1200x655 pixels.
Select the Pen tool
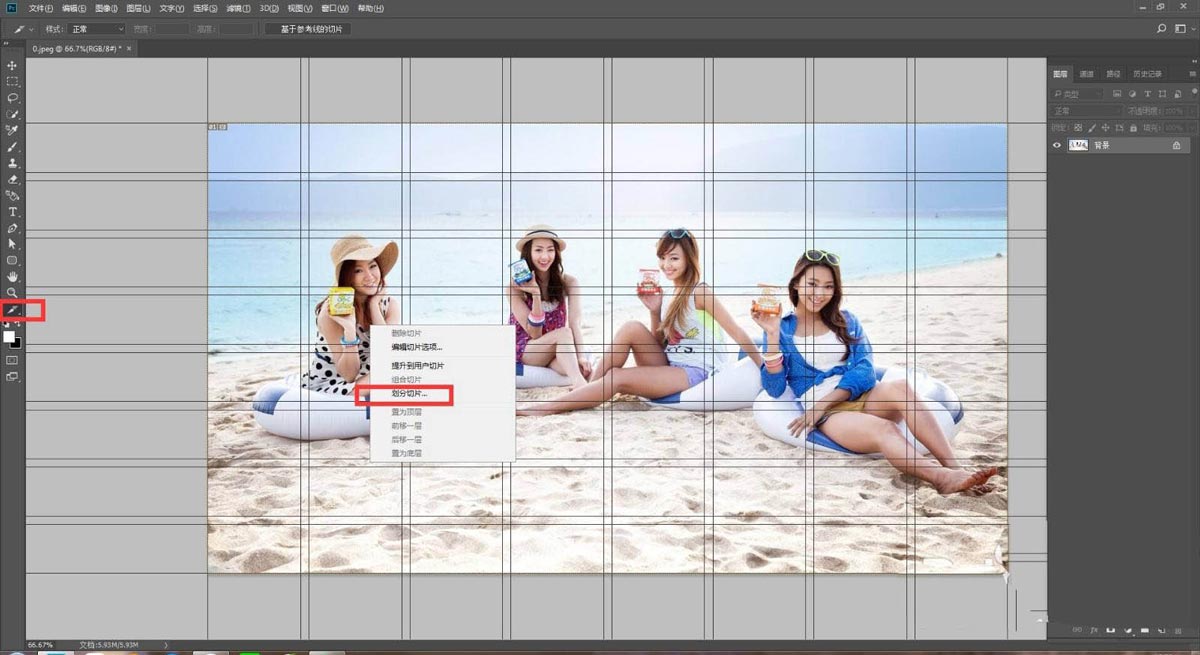pos(12,228)
